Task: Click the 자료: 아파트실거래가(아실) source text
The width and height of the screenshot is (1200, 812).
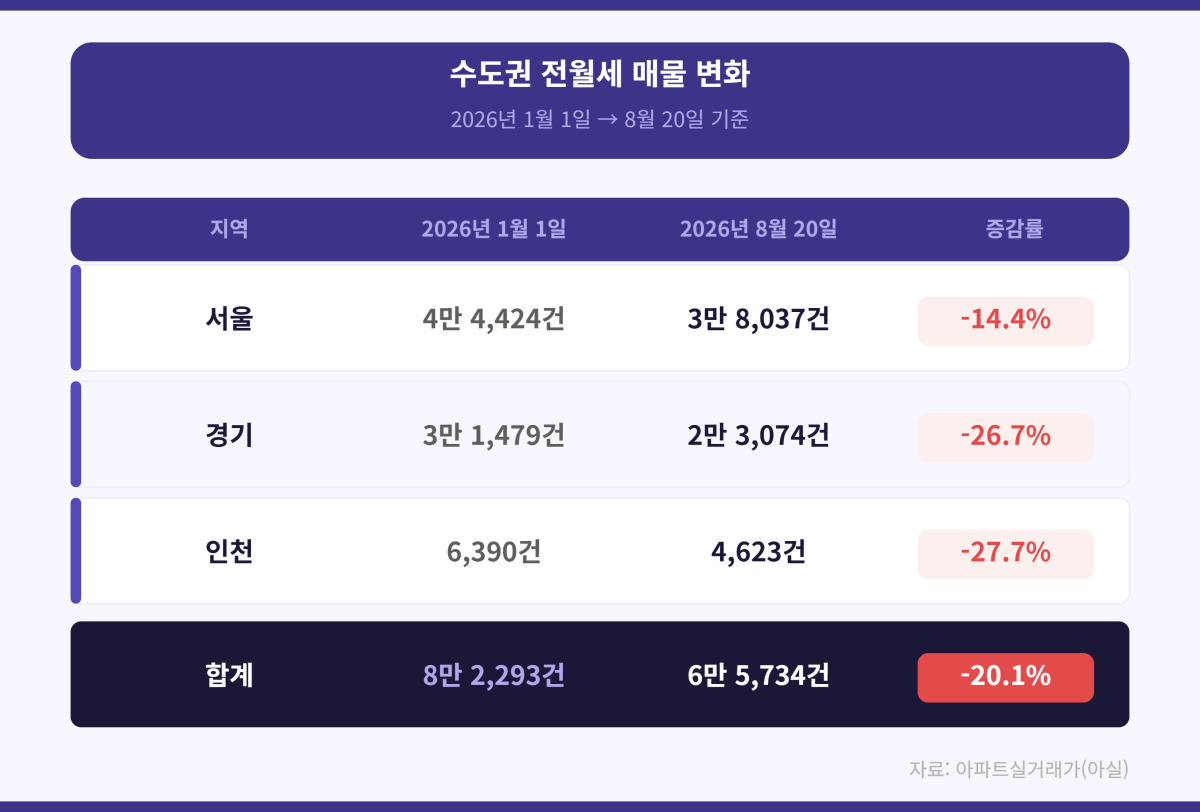Action: pos(1019,769)
